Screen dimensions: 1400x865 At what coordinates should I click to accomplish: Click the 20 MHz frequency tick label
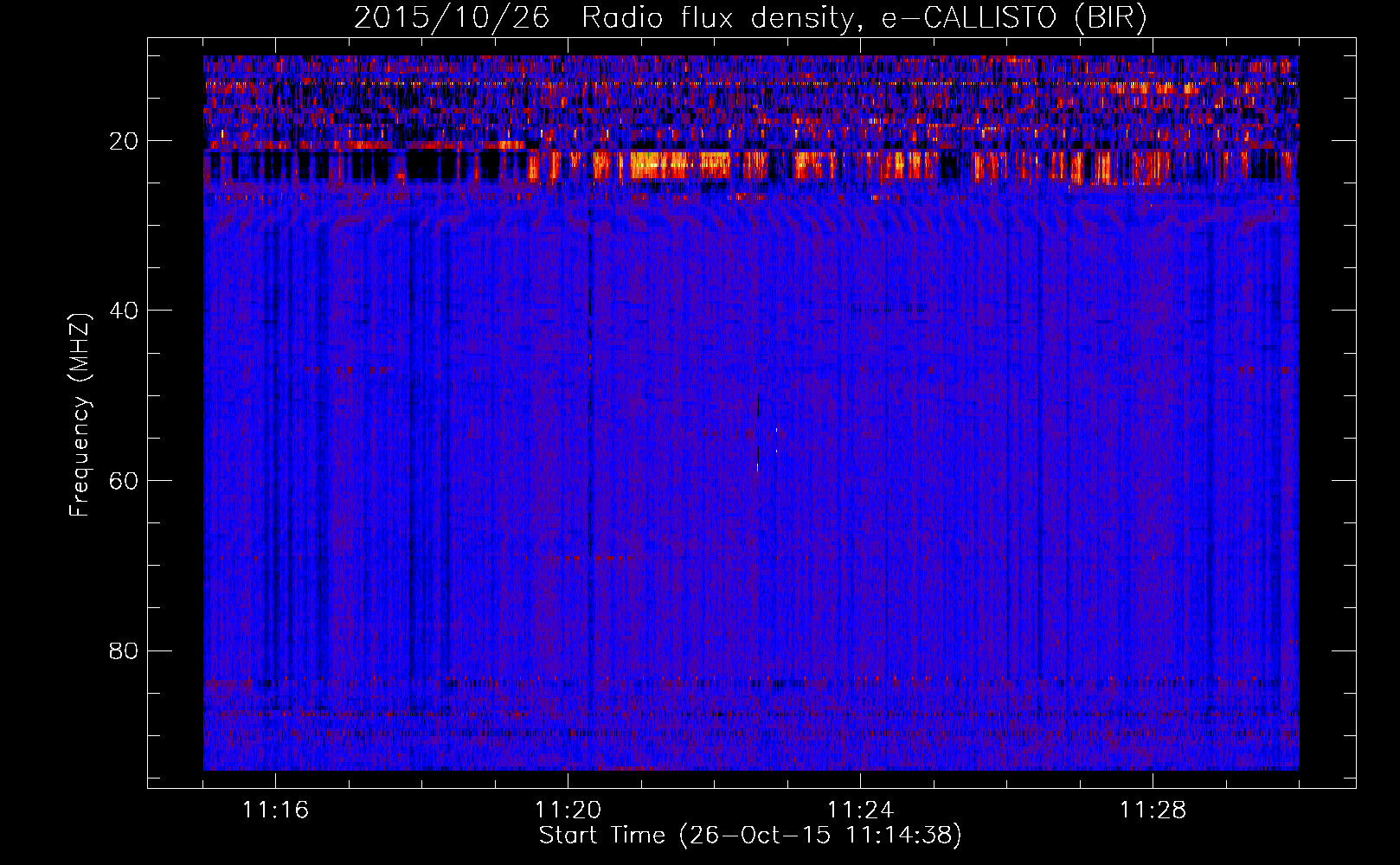(125, 140)
